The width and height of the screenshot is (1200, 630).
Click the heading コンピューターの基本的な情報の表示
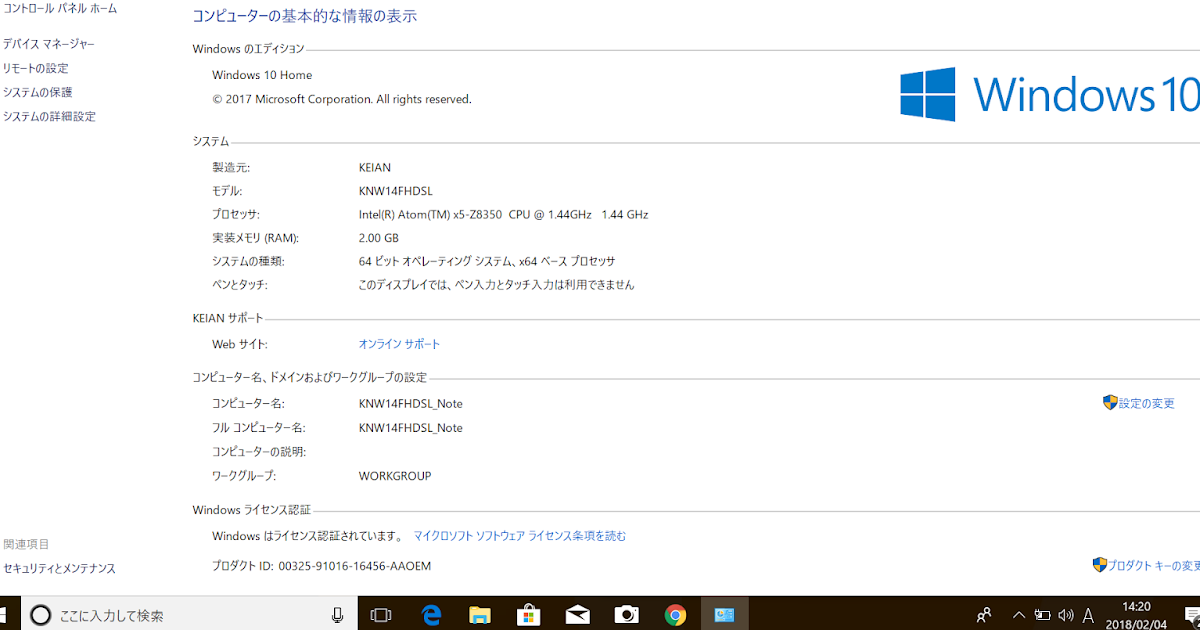[x=305, y=16]
